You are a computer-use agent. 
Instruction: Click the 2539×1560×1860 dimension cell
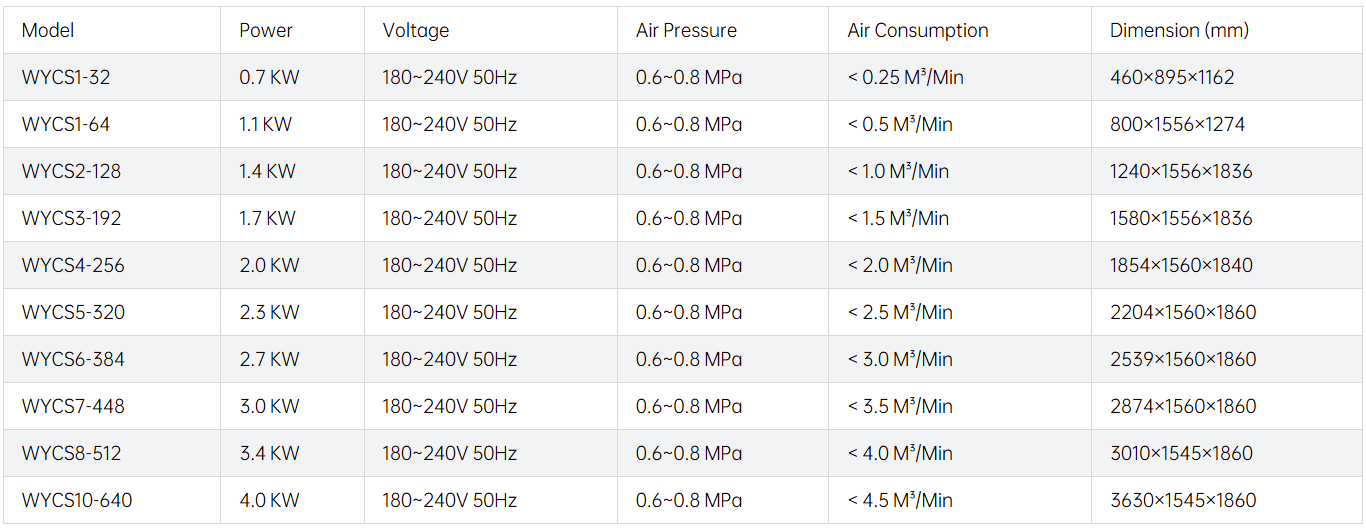pyautogui.click(x=1183, y=359)
